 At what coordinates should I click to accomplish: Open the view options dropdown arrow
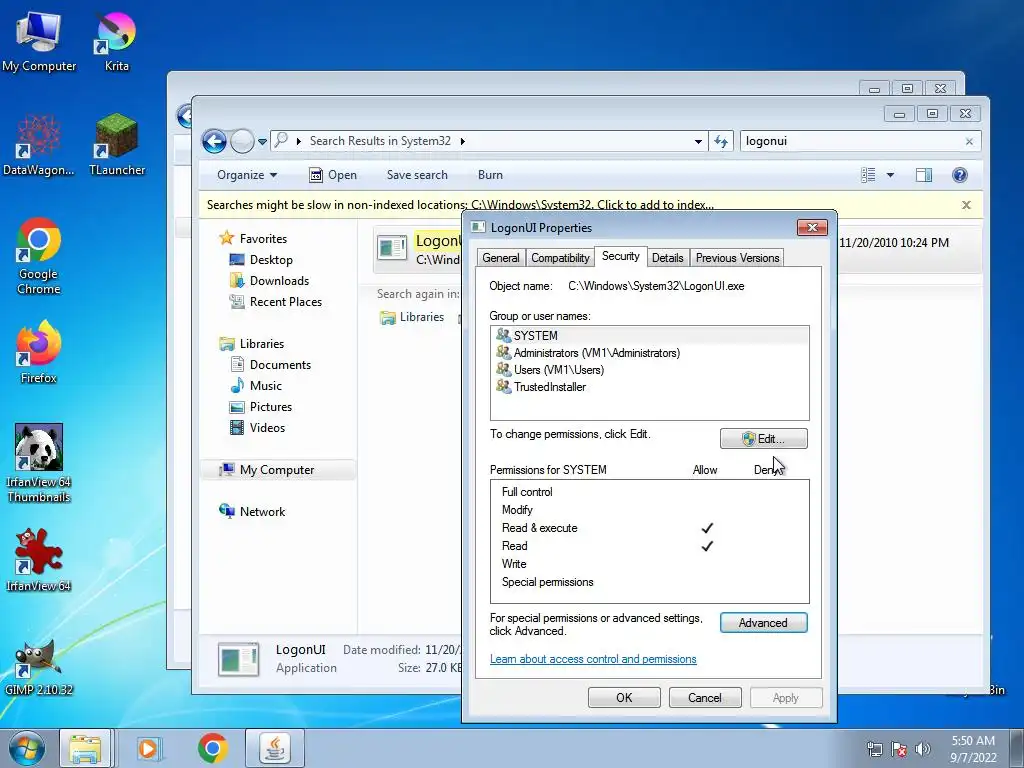click(x=890, y=175)
